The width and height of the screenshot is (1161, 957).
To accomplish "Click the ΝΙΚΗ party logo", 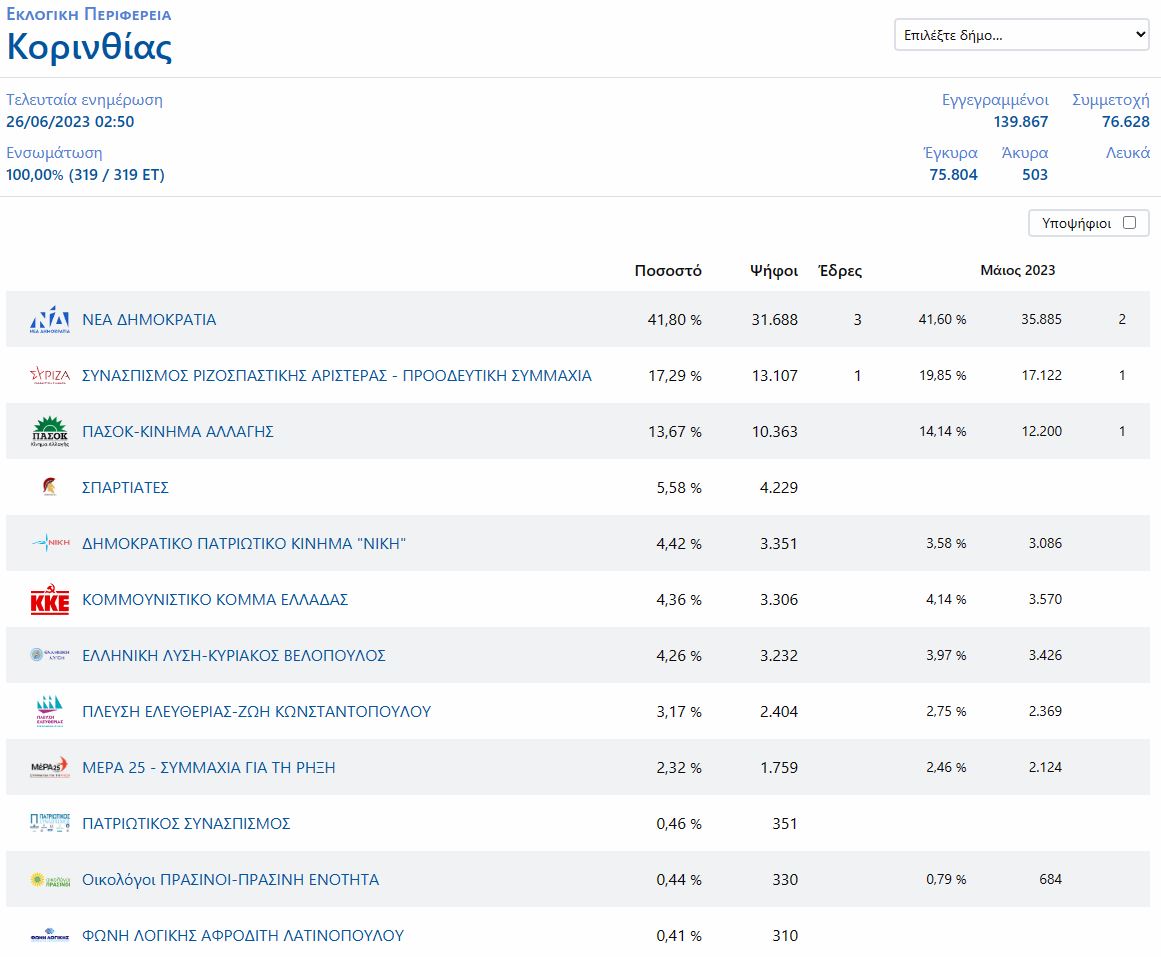I will pyautogui.click(x=50, y=544).
